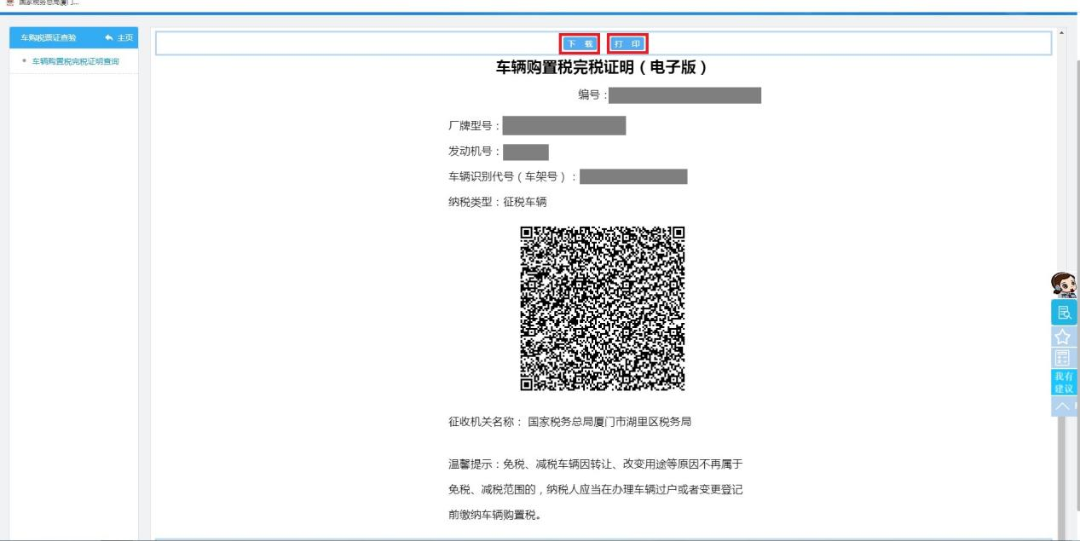Click the 打印 (print) button
Screen dimensions: 1080x541
coord(627,43)
